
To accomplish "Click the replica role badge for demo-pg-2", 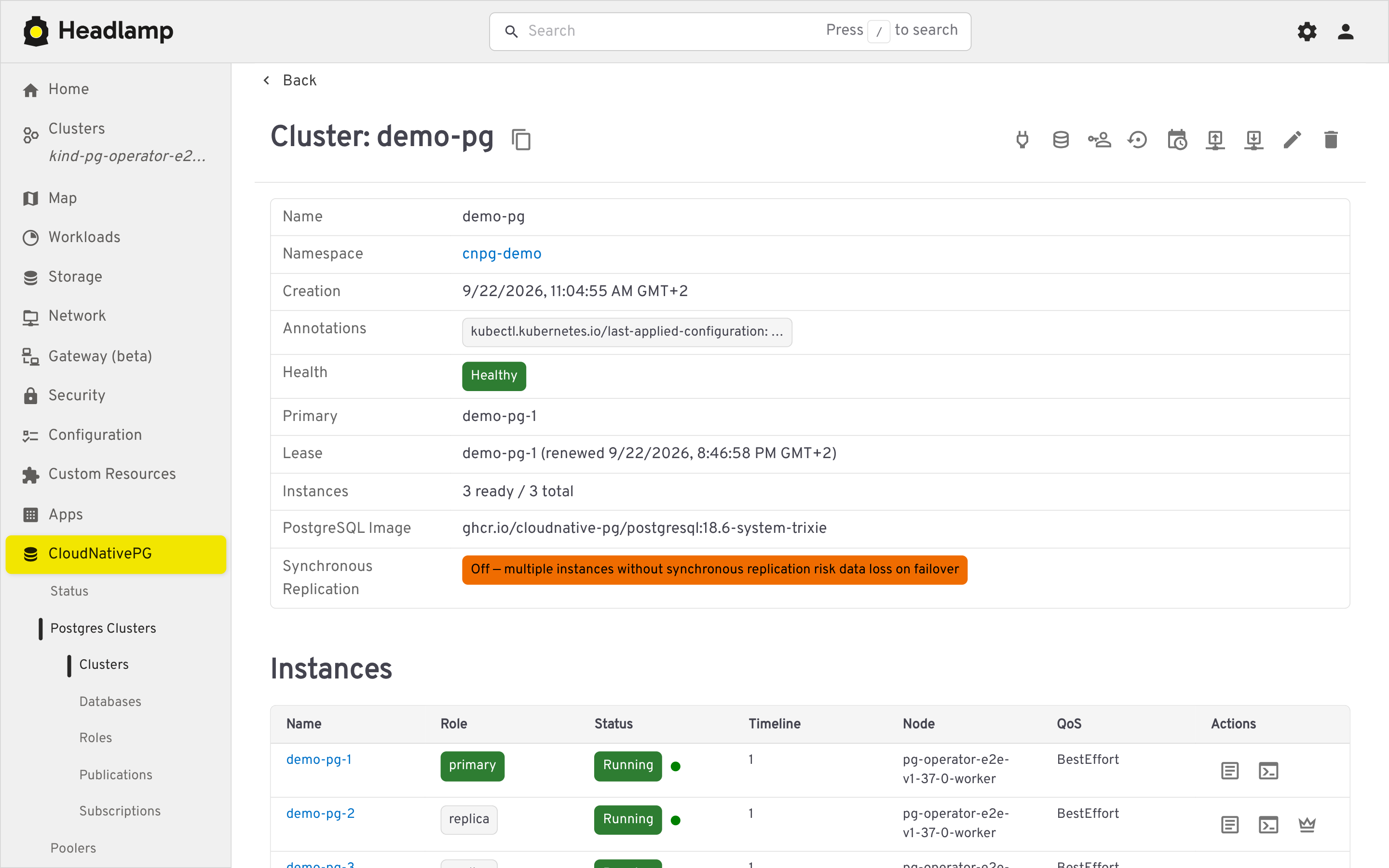I will pyautogui.click(x=469, y=820).
